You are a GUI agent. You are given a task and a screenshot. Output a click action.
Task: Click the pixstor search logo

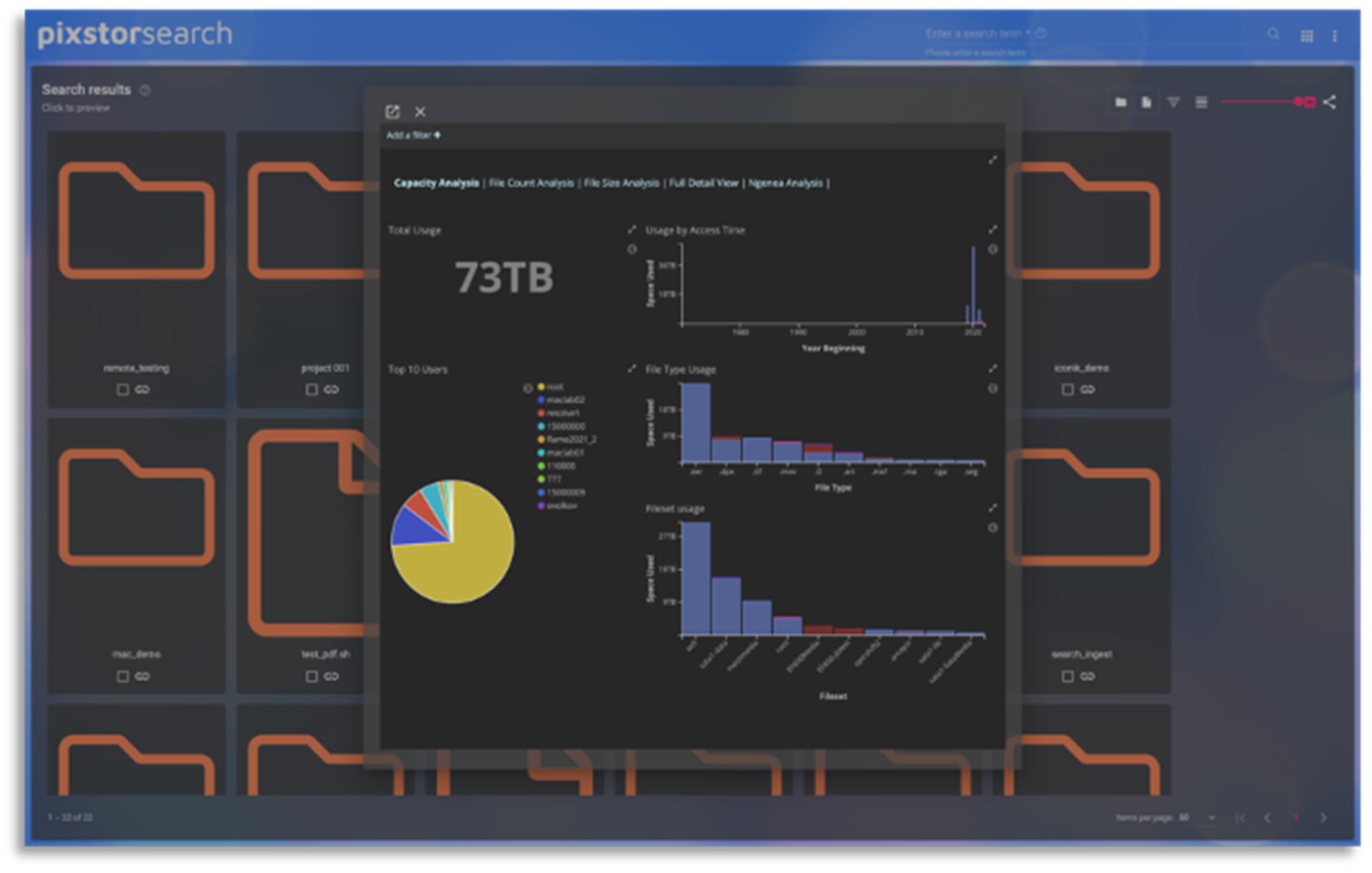pos(135,34)
